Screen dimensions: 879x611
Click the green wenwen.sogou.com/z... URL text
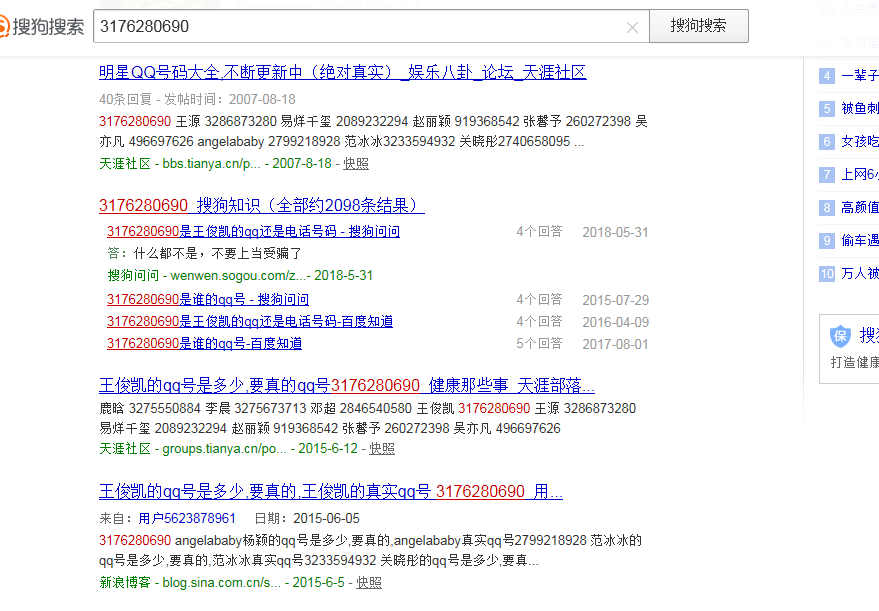(x=240, y=275)
